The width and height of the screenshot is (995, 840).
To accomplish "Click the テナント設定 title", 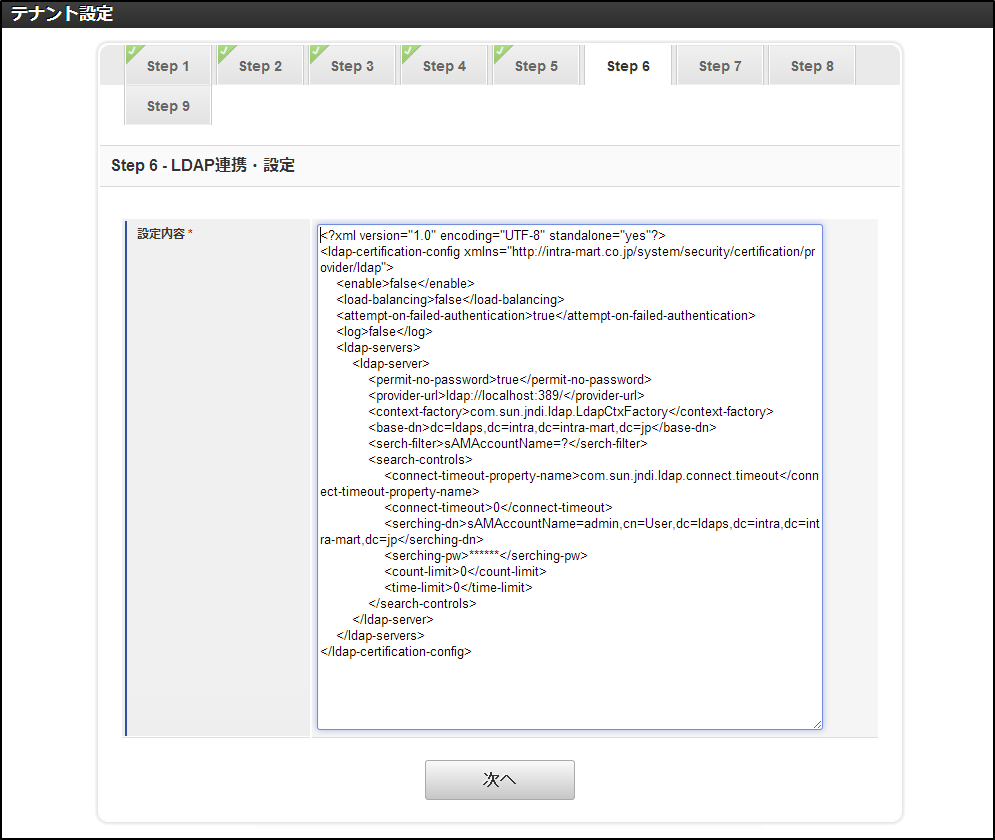I will pos(62,13).
